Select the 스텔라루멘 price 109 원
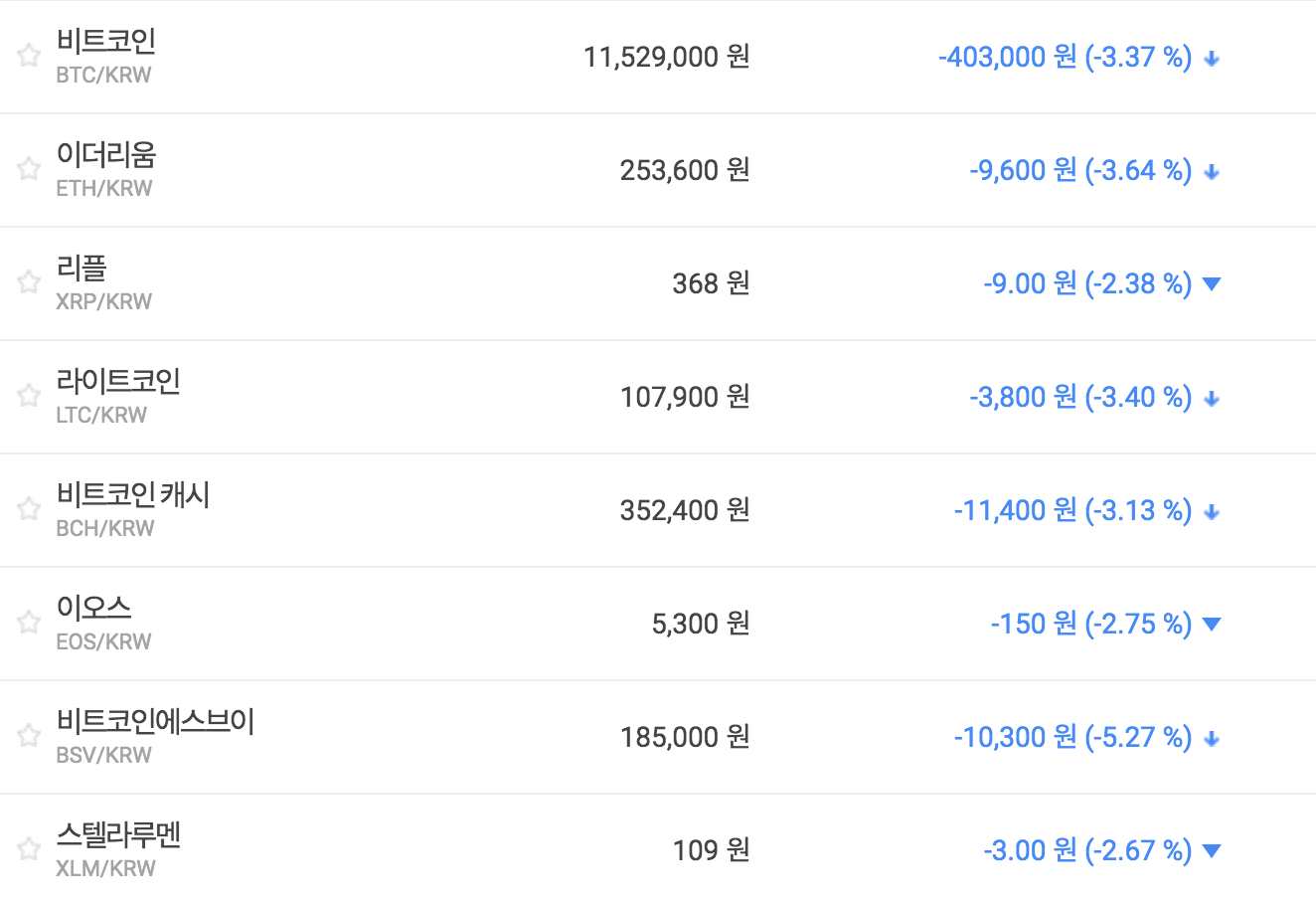Screen dimensions: 1316x905 coord(711,850)
